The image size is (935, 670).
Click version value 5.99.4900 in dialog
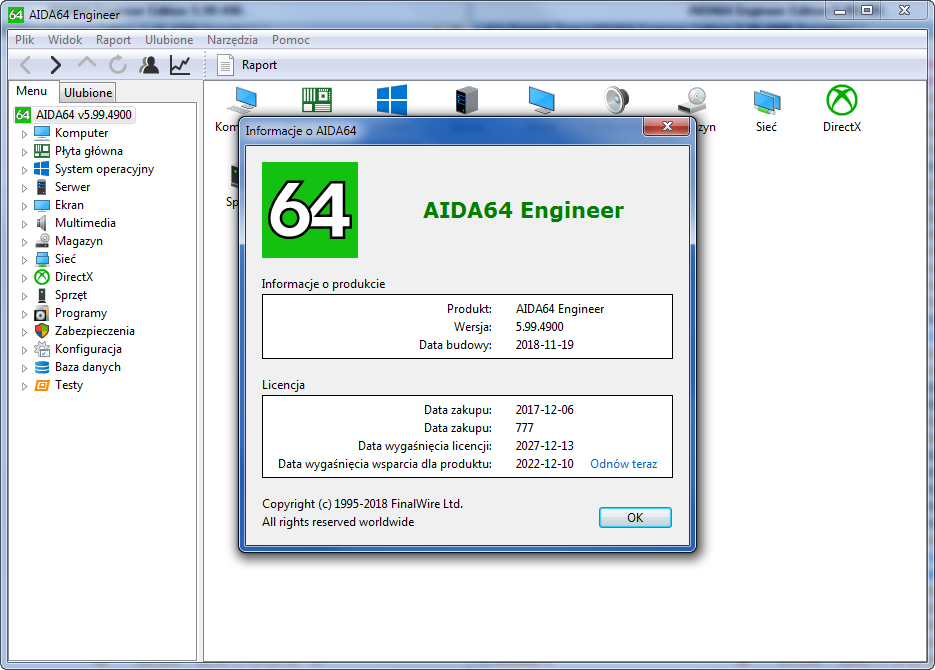tap(539, 327)
